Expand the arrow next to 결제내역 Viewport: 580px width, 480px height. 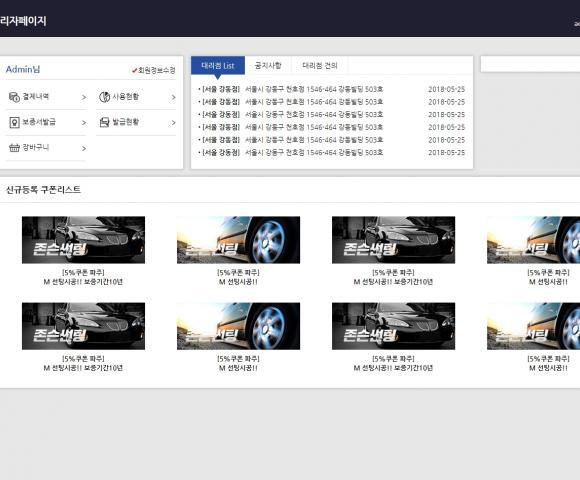pos(84,97)
